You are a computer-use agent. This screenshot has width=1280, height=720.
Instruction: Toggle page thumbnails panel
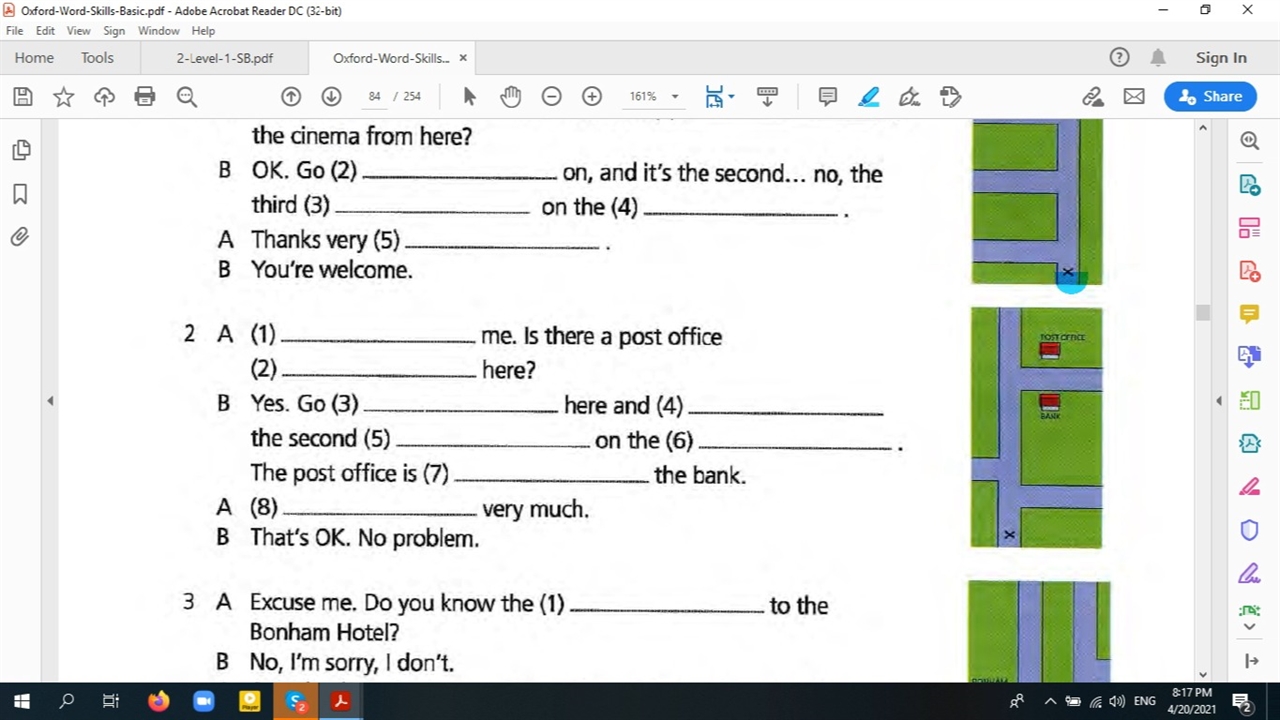tap(20, 150)
